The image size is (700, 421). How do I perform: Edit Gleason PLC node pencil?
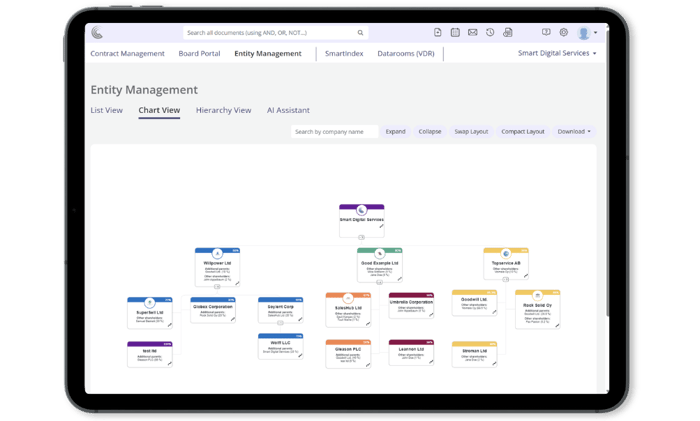point(368,365)
